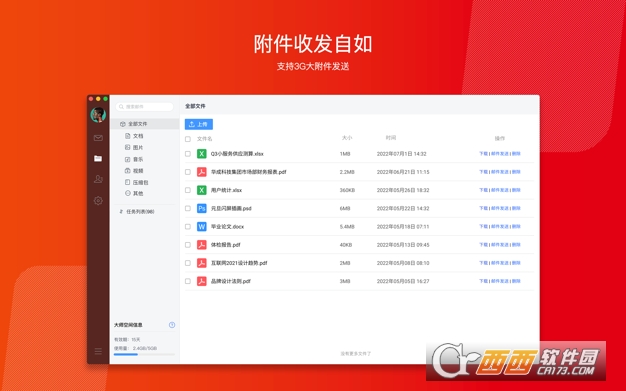Check the box for Q3小服务供应测算.xlsx

click(188, 154)
